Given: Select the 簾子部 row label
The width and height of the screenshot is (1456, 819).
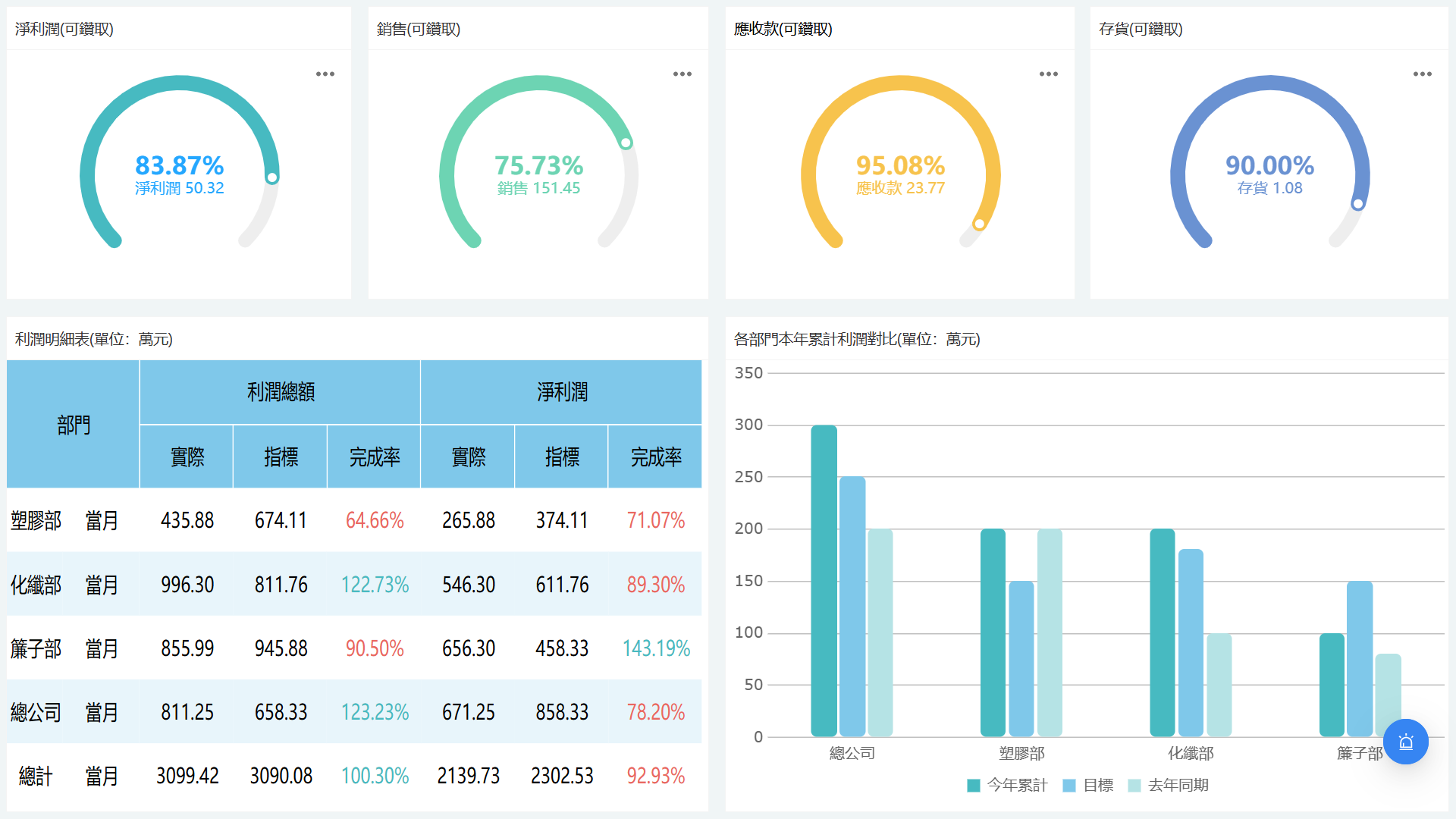Looking at the screenshot, I should tap(36, 648).
